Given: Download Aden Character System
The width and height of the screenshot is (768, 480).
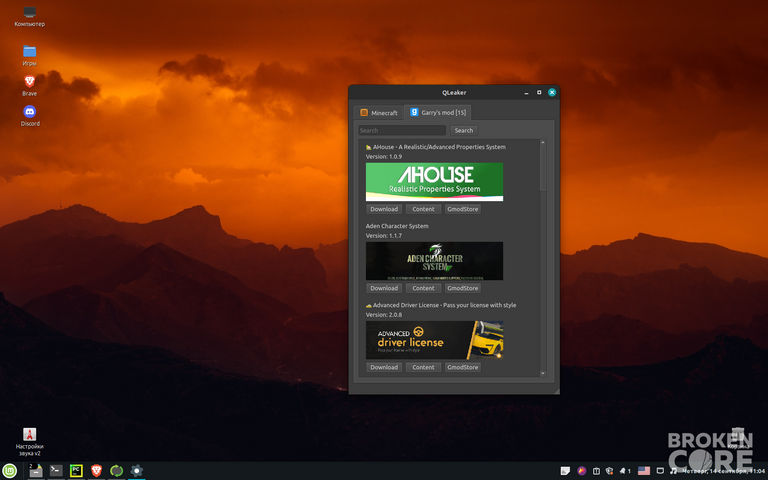Looking at the screenshot, I should coord(384,288).
